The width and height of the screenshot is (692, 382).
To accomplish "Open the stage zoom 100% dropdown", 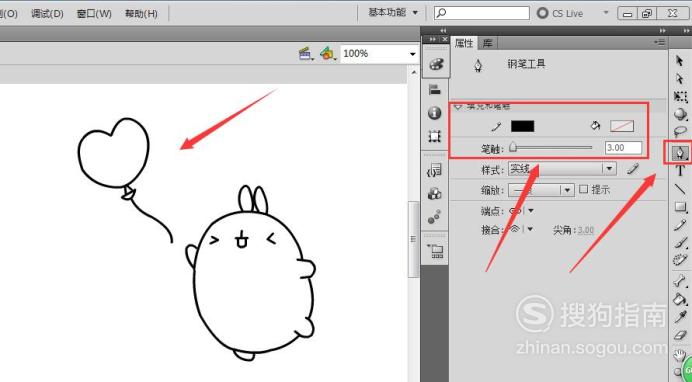I will tap(413, 54).
